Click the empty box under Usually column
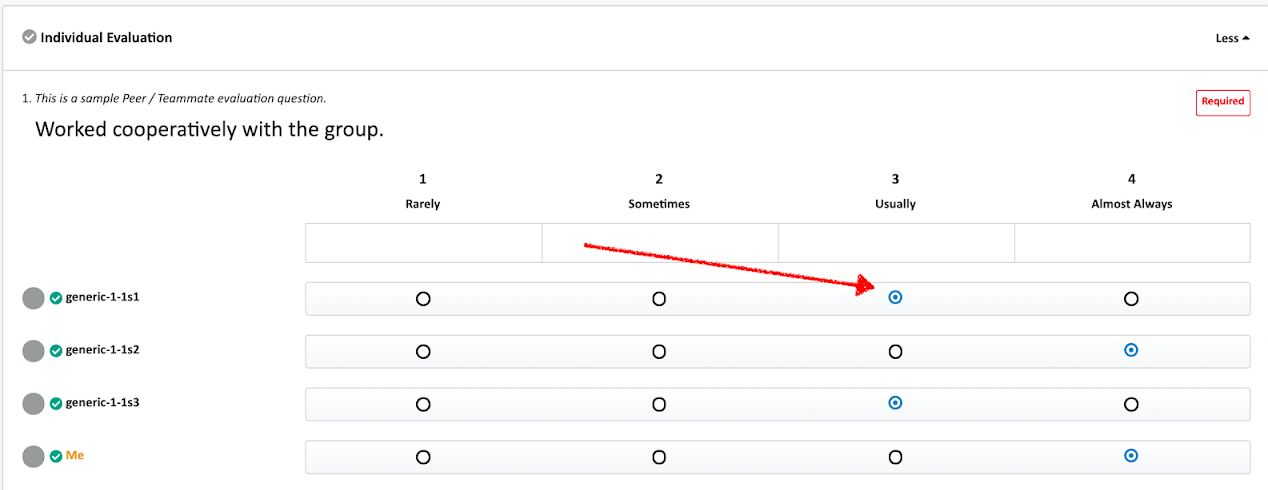Image resolution: width=1268 pixels, height=490 pixels. point(895,243)
